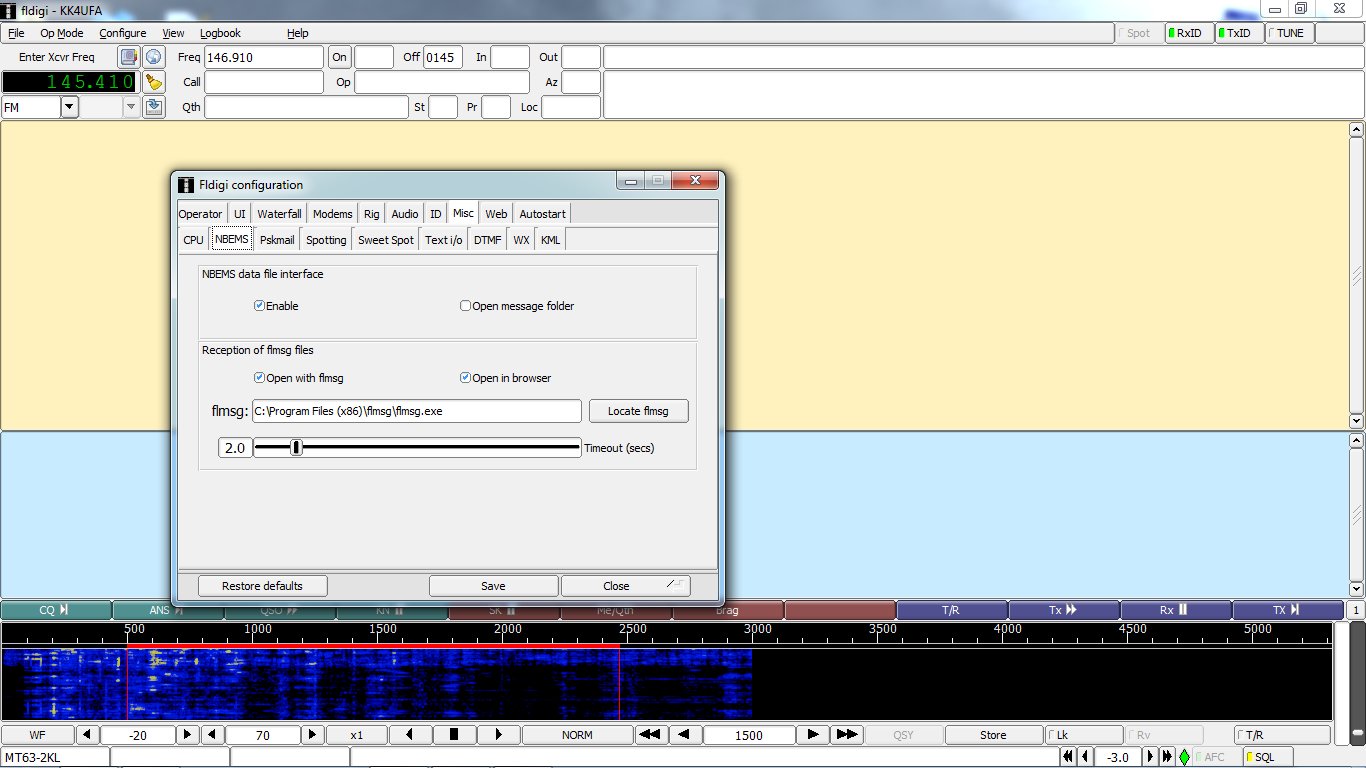Toggle bottom T/R transmit button
Screen dimensions: 1366x768
[x=1283, y=734]
